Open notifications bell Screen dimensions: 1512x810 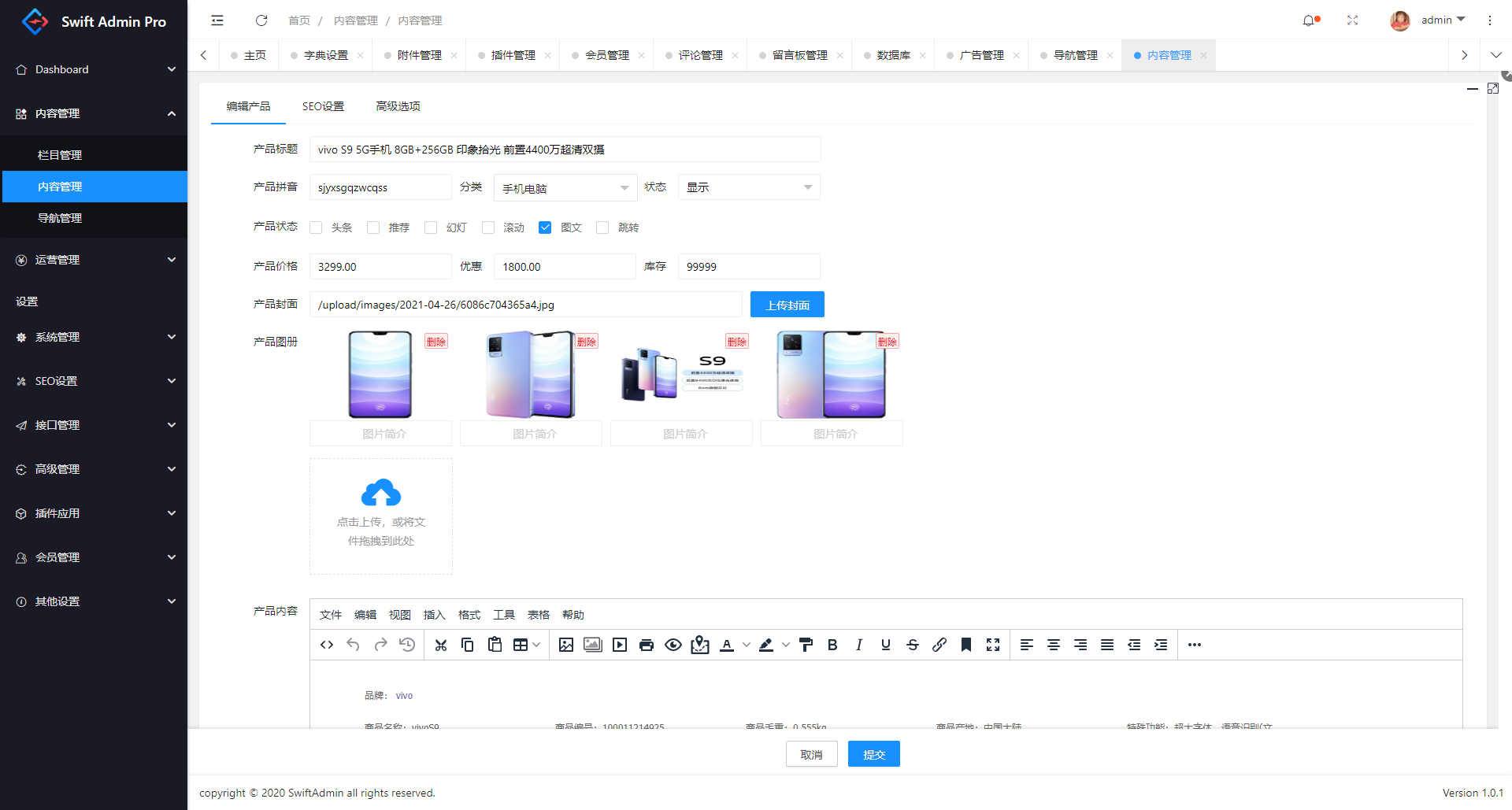tap(1310, 20)
